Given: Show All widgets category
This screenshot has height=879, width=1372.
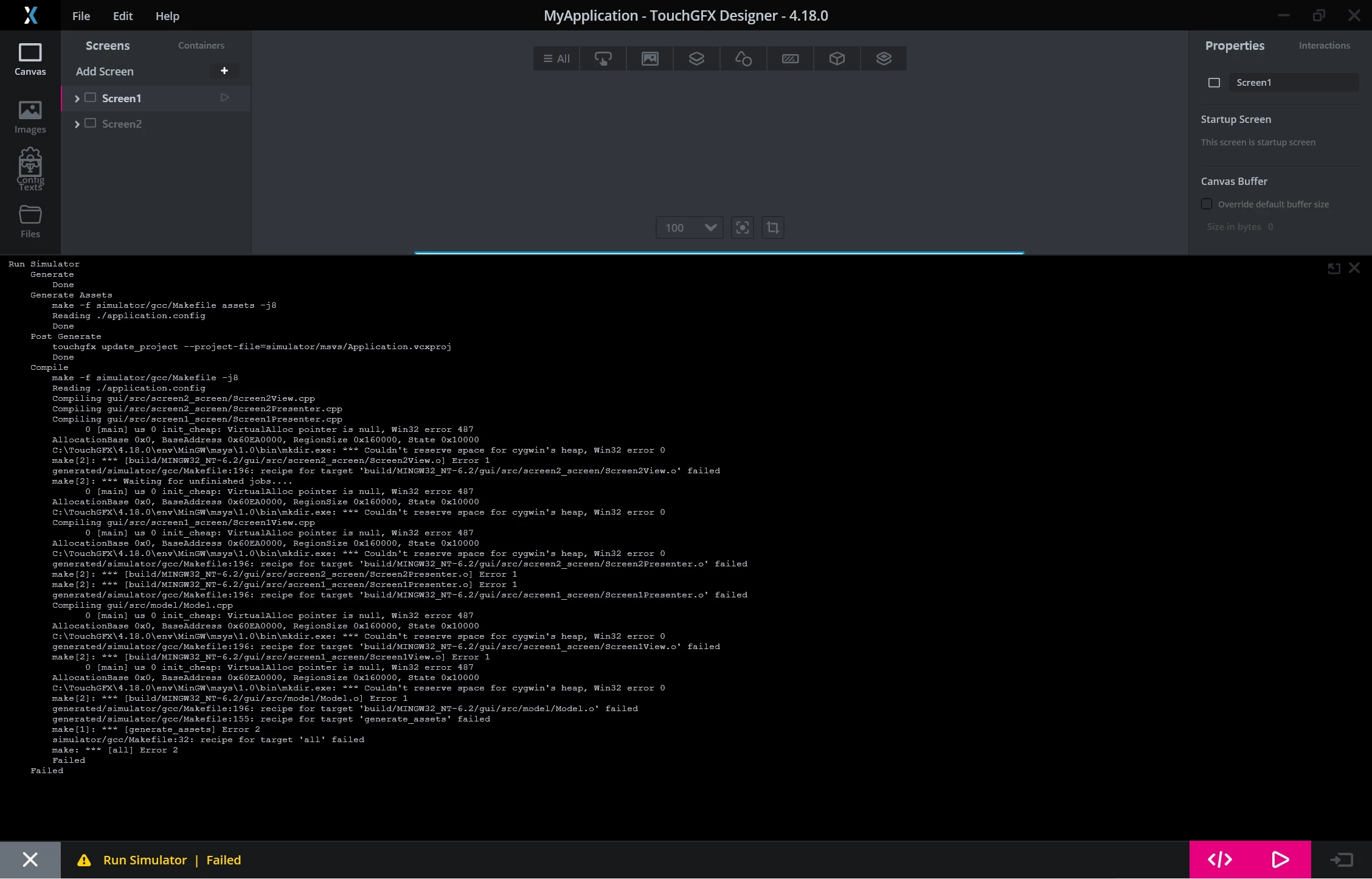Looking at the screenshot, I should [556, 58].
